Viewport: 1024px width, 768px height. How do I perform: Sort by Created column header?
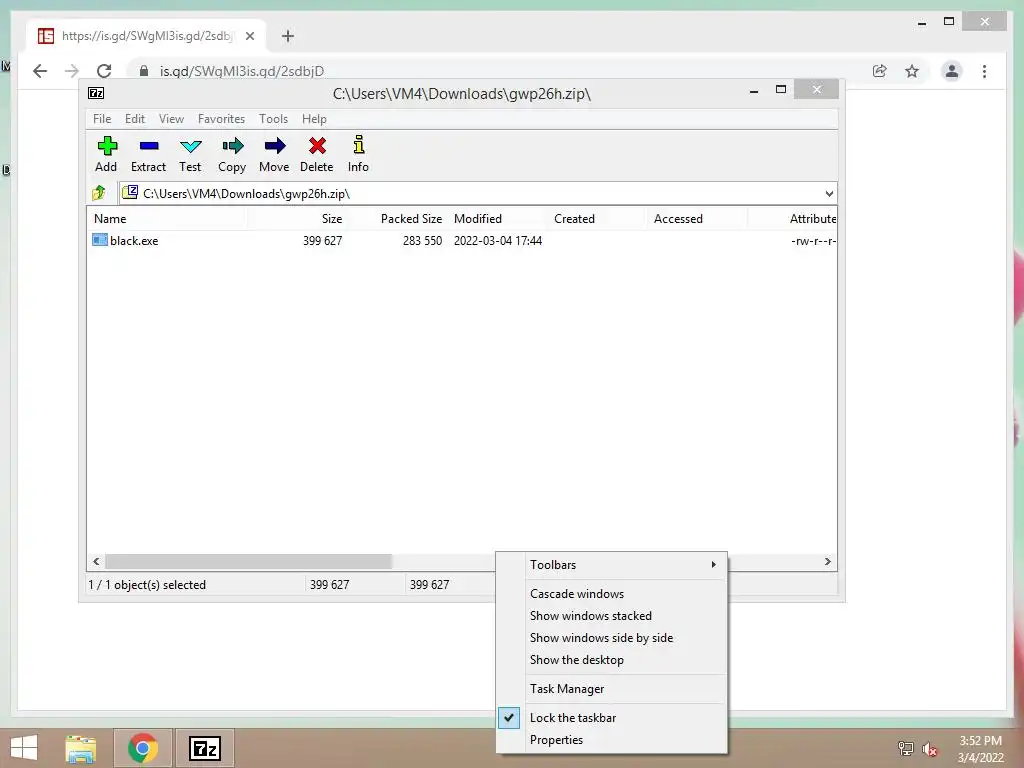[596, 219]
